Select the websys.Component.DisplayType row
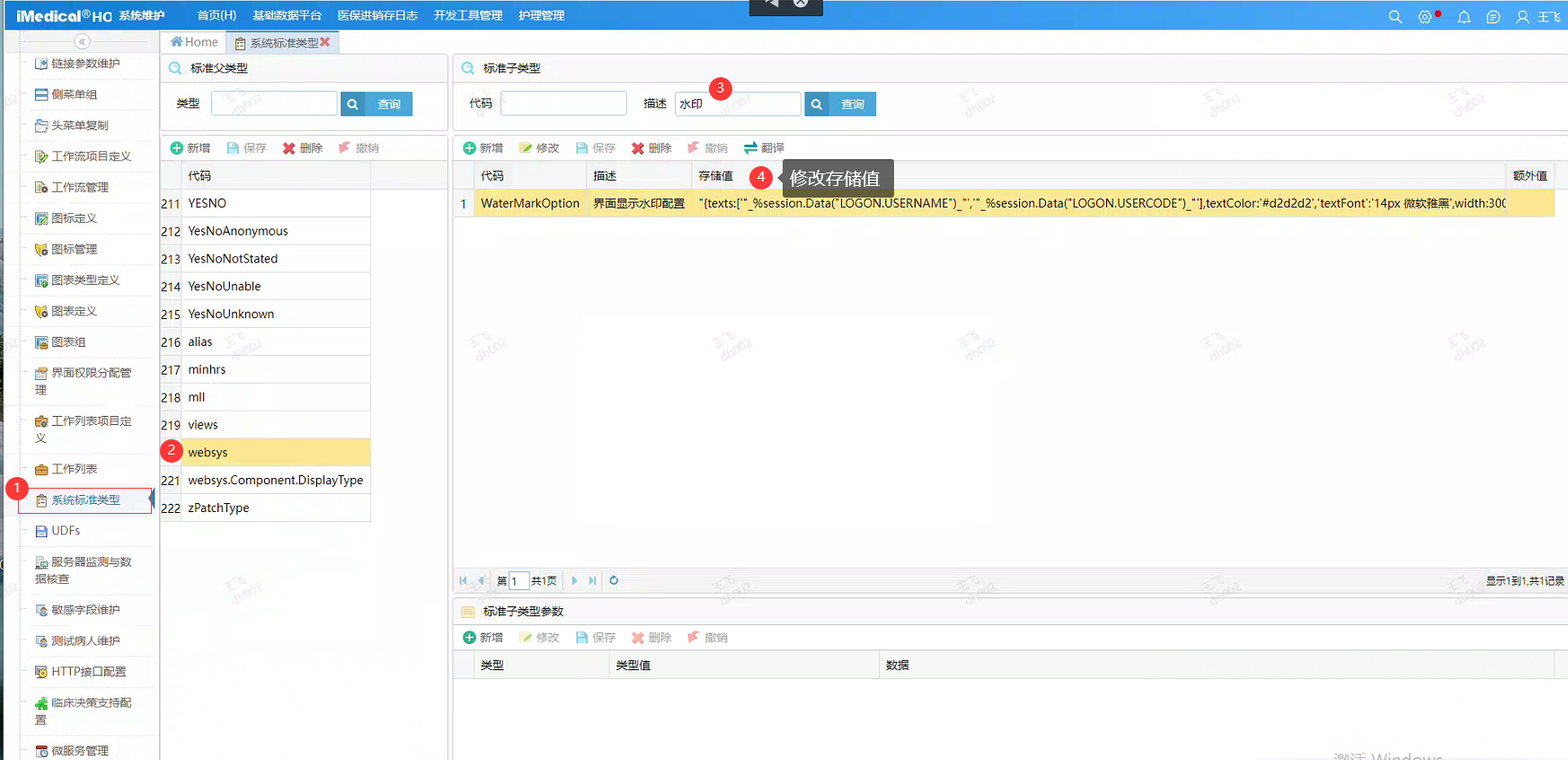The image size is (1568, 760). (x=275, y=481)
